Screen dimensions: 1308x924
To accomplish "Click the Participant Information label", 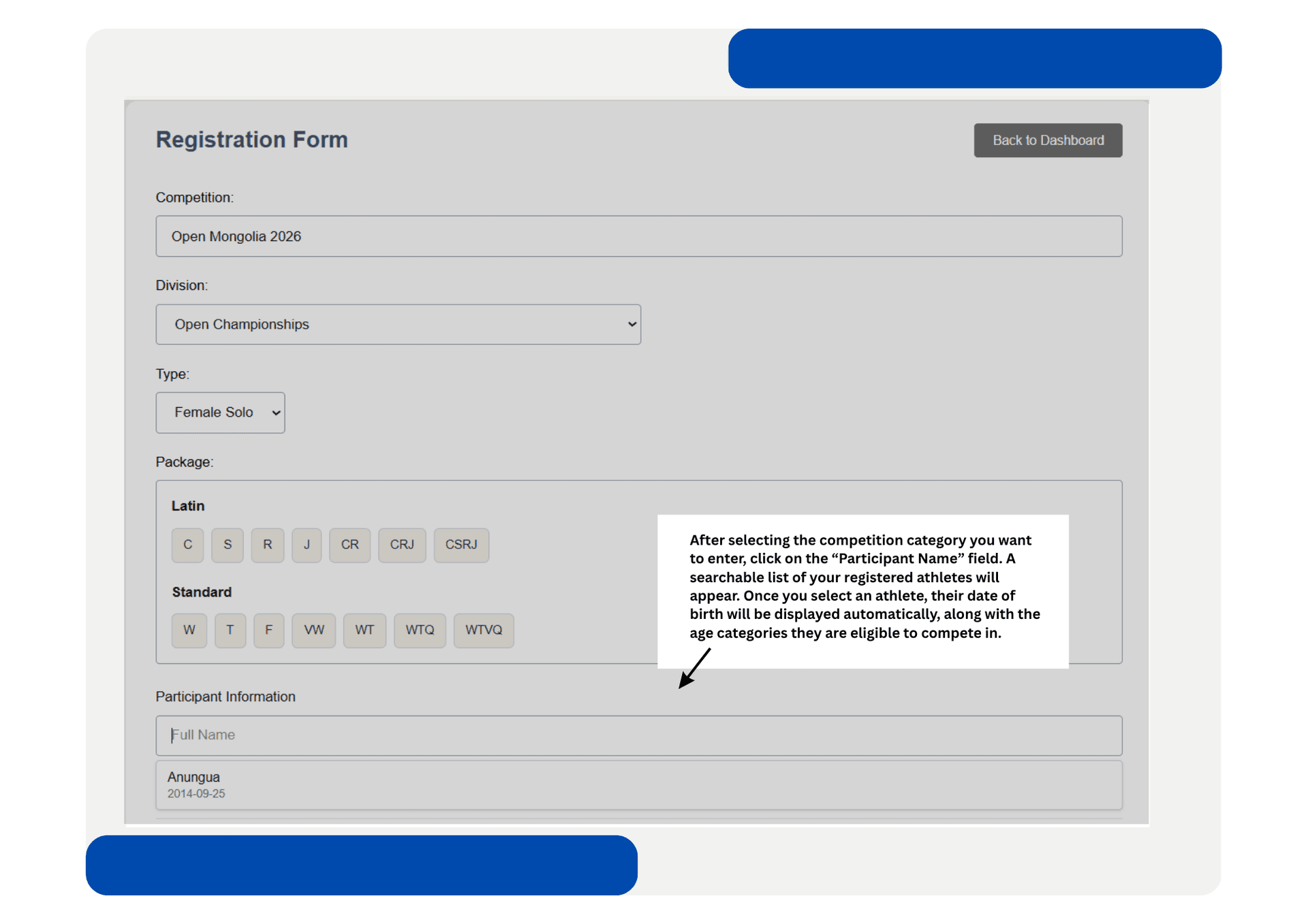I will point(225,697).
